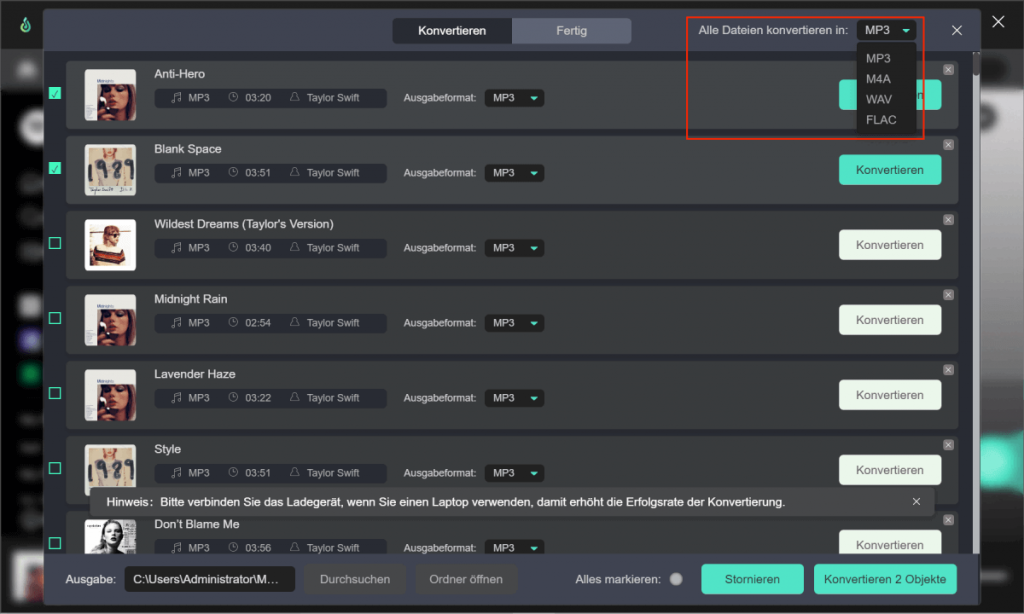Click the Lavender Haze album cover thumbnail
Viewport: 1024px width, 614px height.
pos(110,395)
